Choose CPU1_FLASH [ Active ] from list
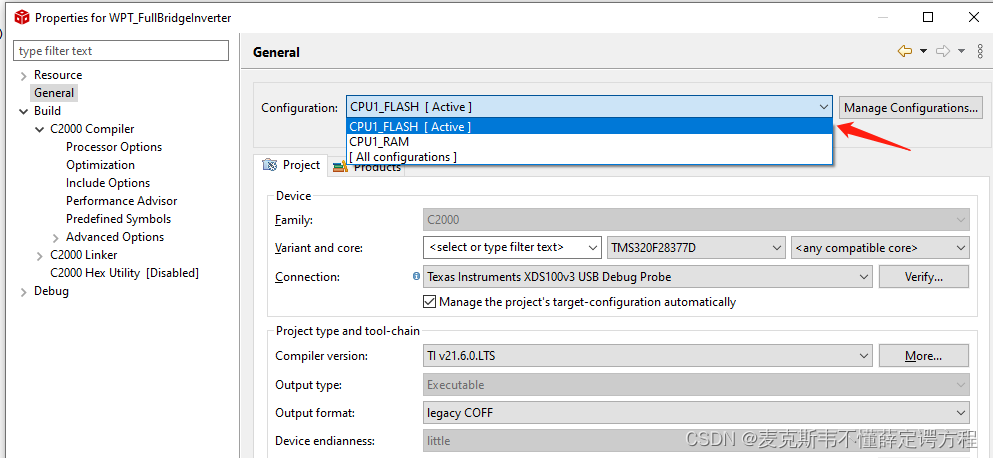 (590, 127)
